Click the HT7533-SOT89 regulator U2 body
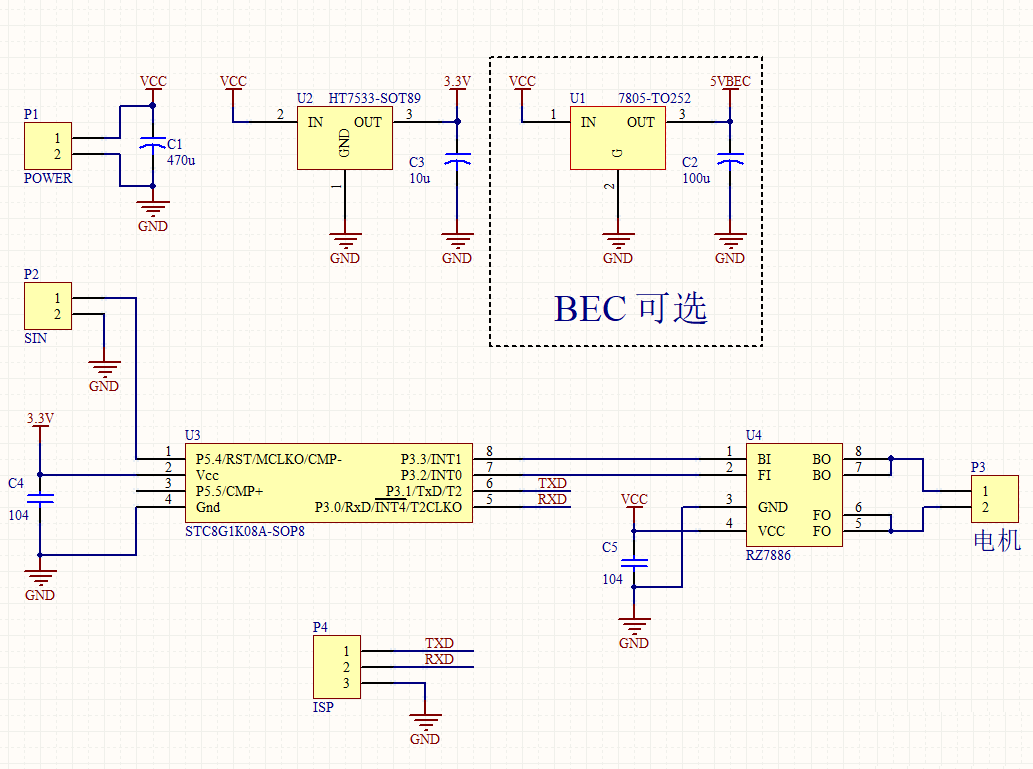 345,138
